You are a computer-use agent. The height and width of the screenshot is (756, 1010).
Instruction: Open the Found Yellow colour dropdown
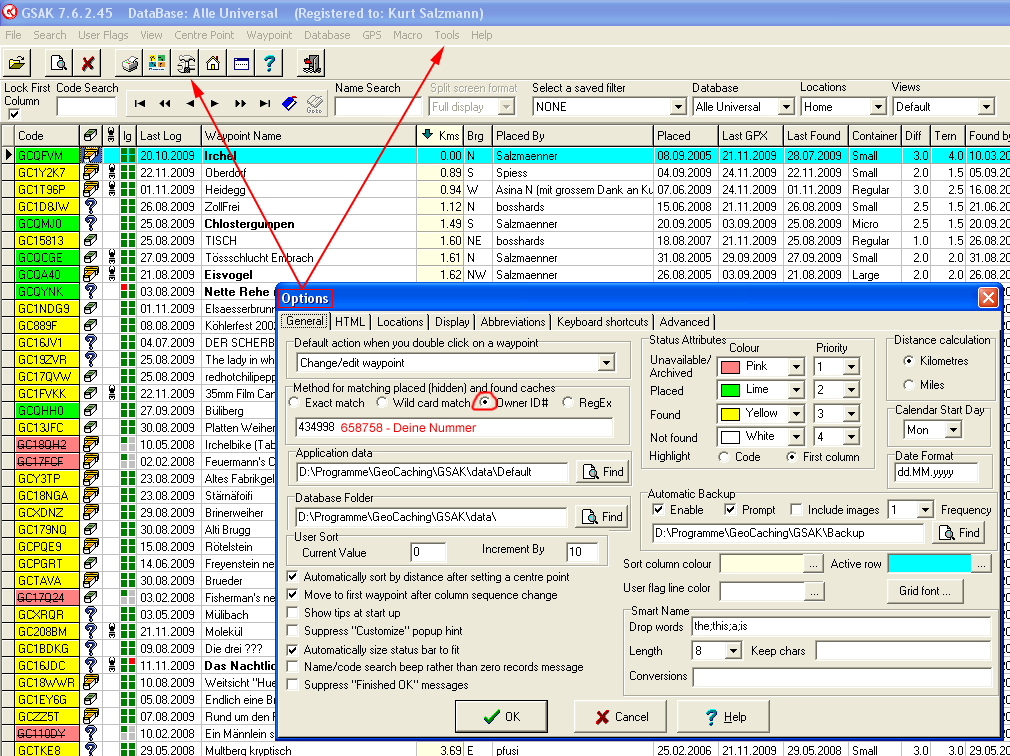(796, 413)
